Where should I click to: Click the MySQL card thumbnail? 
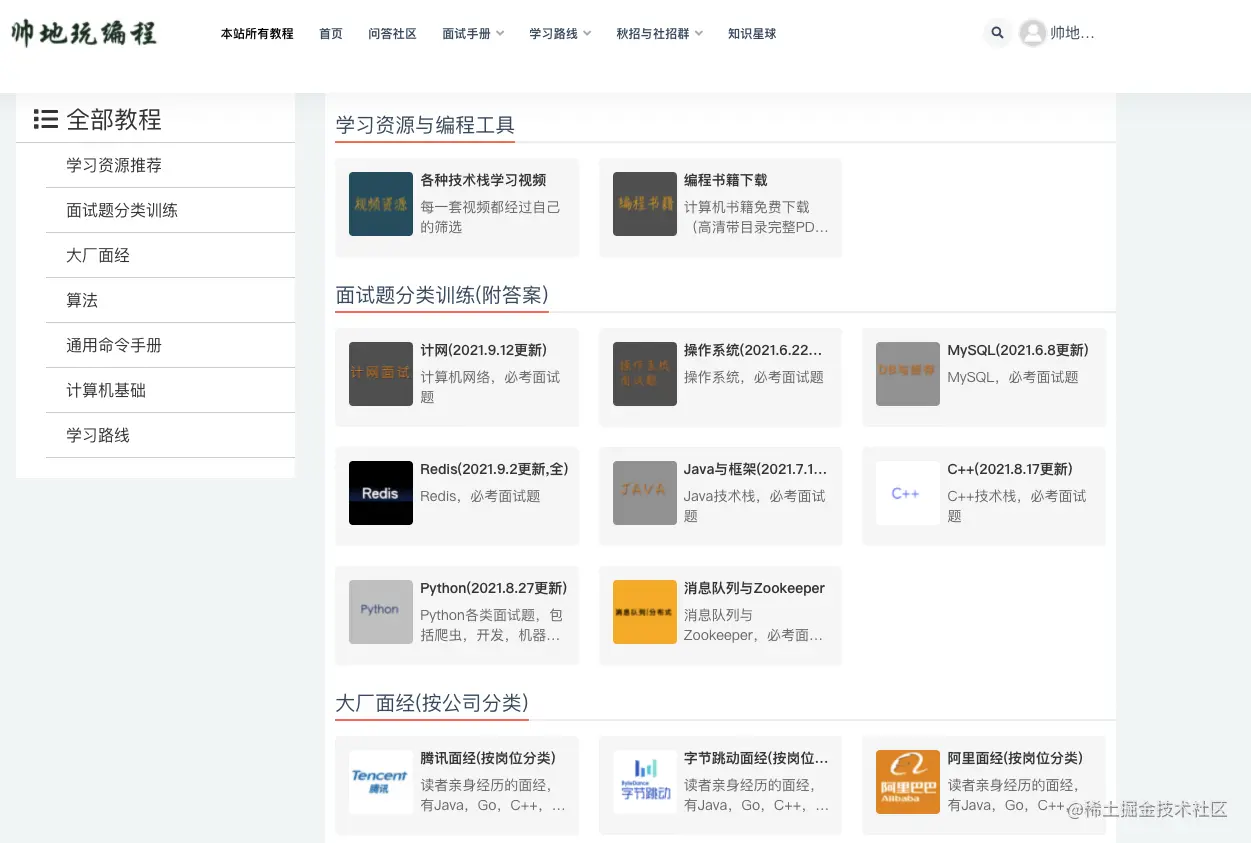pos(908,374)
